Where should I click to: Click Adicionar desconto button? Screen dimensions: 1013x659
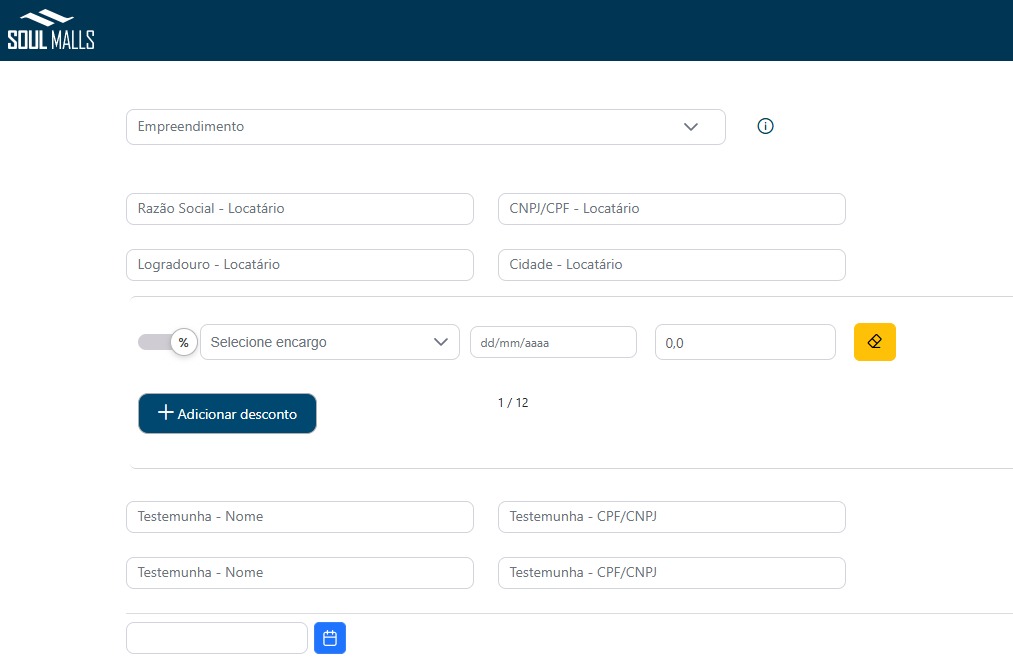coord(227,413)
